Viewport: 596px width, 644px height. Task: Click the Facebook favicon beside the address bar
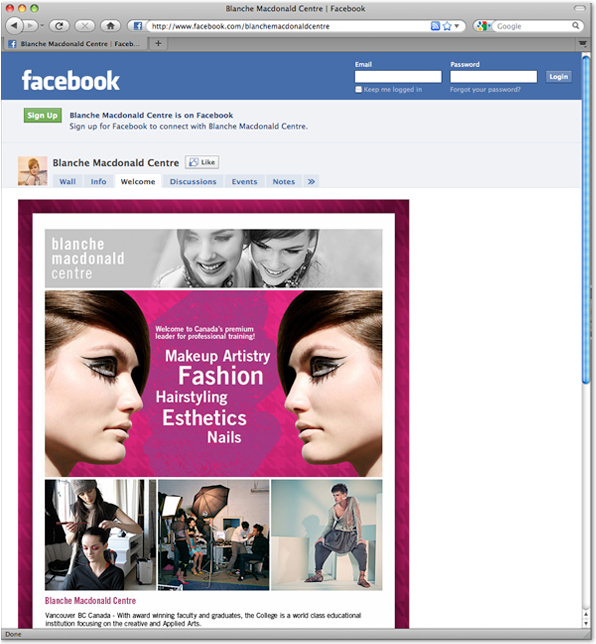point(138,26)
